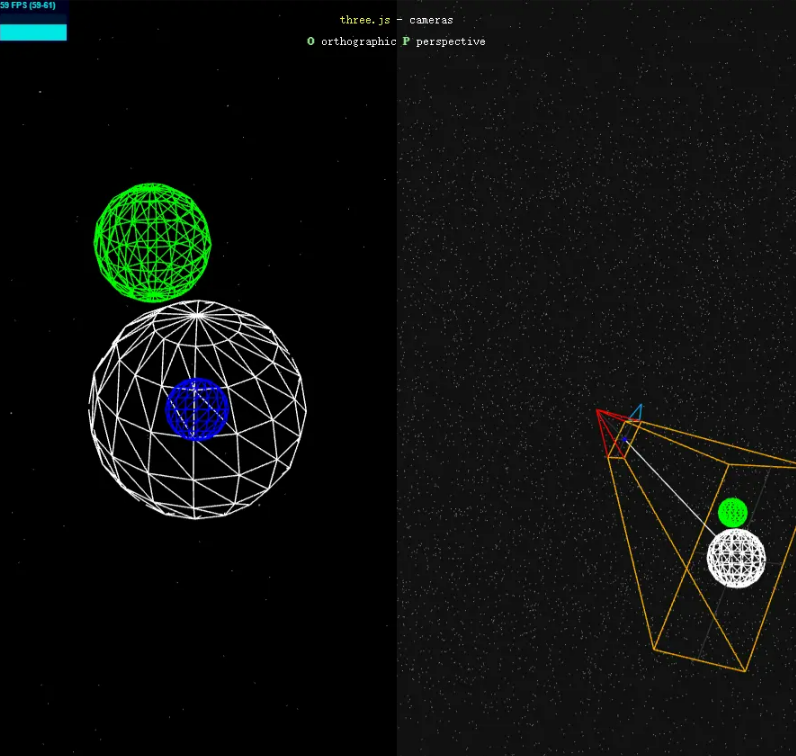
Task: Click the light-blue up-arrow triangle on the camera helper
Action: coord(637,412)
